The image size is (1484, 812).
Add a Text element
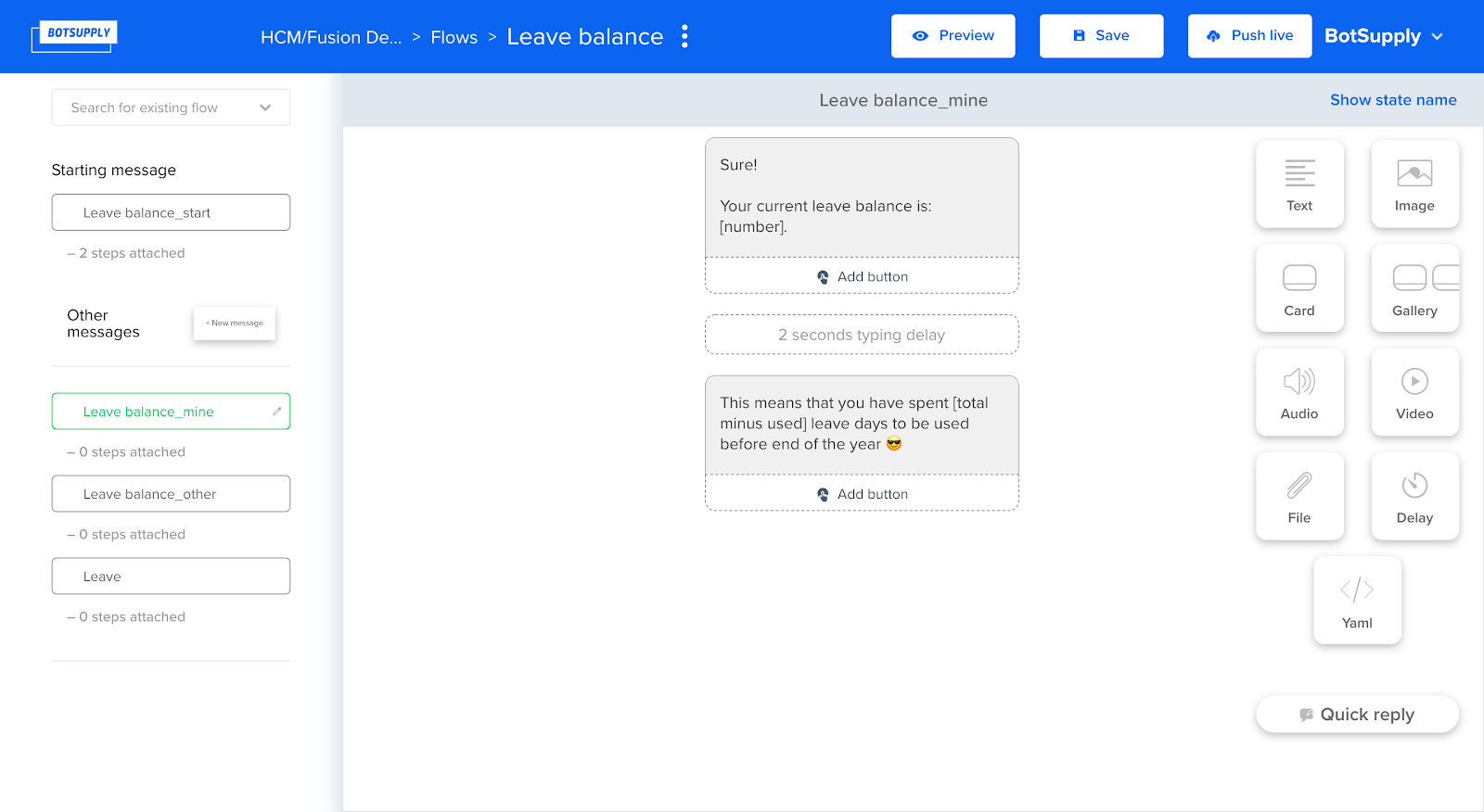(x=1299, y=184)
